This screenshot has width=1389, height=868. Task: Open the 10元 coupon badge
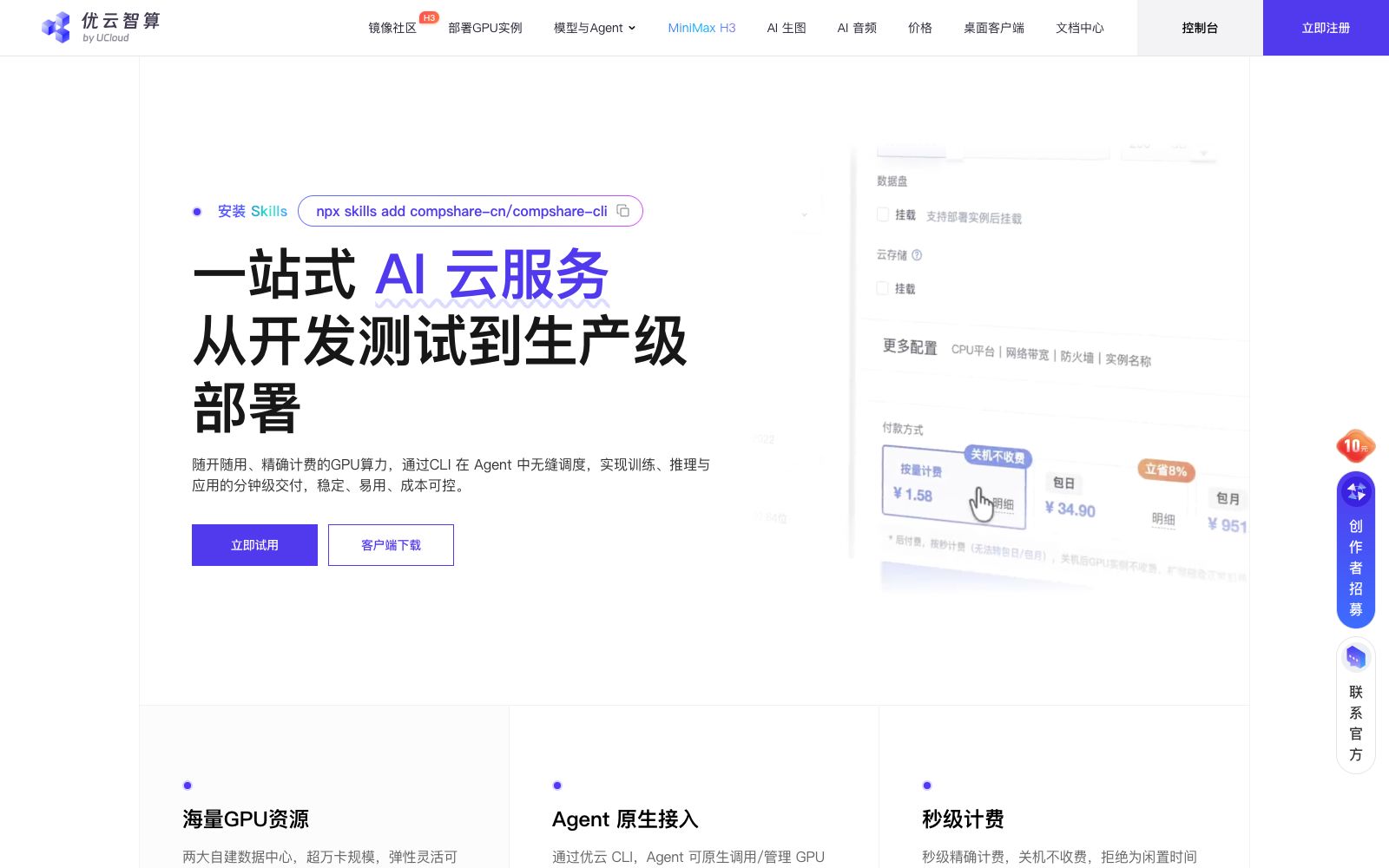pyautogui.click(x=1355, y=446)
